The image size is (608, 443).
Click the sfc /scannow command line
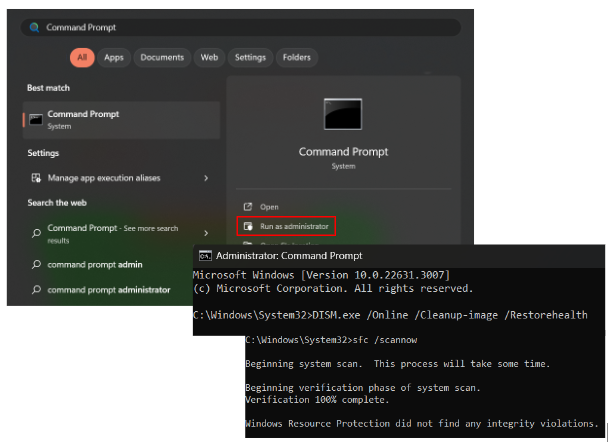click(331, 340)
